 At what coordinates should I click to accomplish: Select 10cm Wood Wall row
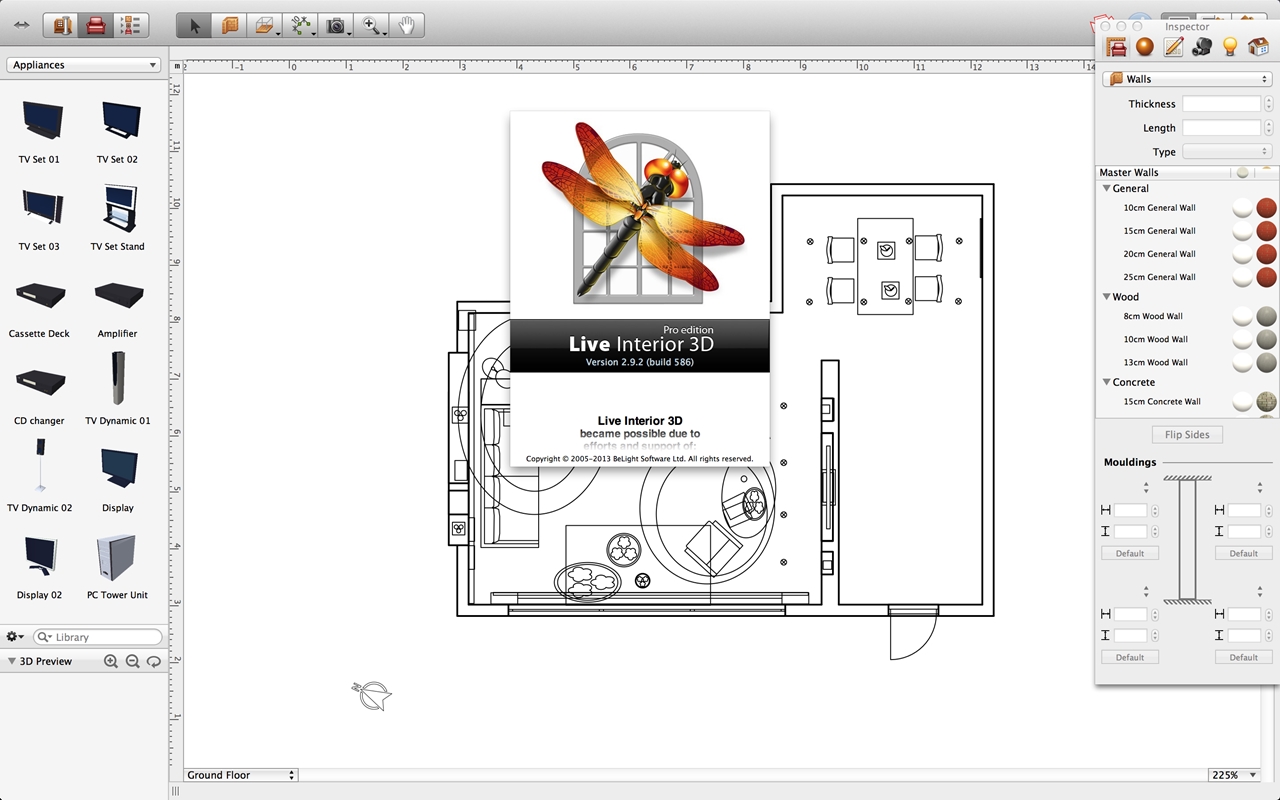pyautogui.click(x=1187, y=339)
